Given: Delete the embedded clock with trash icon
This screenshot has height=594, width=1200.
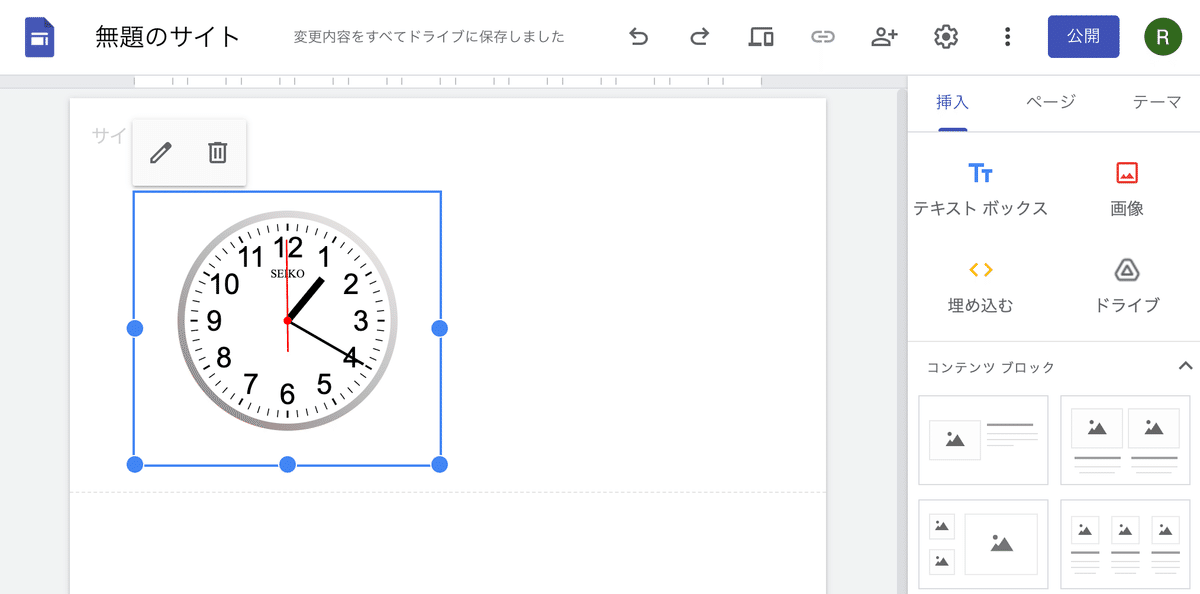Looking at the screenshot, I should point(217,152).
